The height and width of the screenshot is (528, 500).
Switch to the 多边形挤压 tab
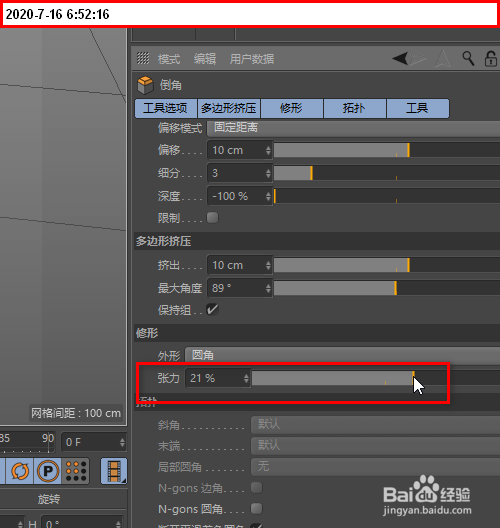click(229, 108)
